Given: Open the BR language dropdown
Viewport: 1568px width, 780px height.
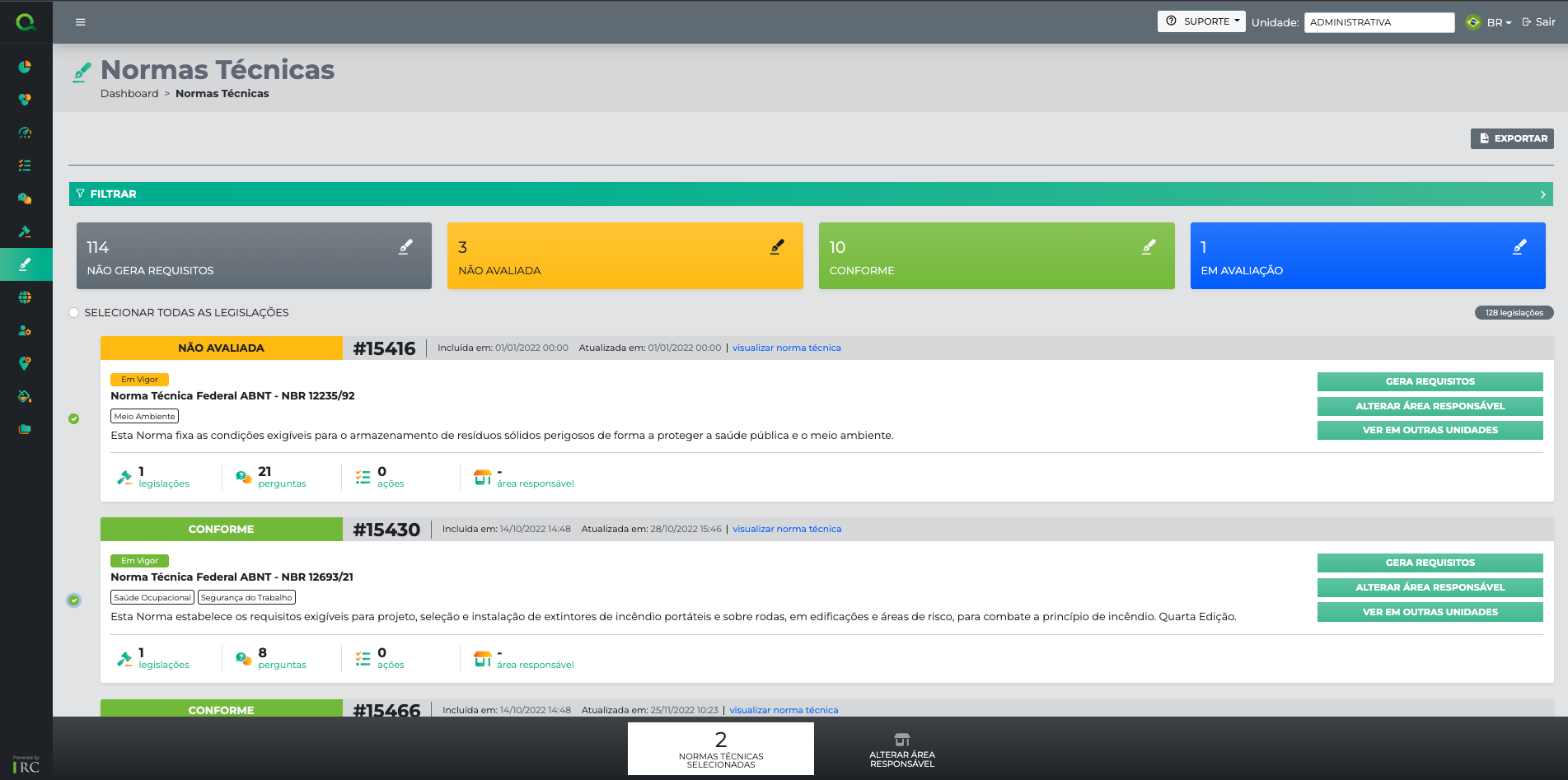Looking at the screenshot, I should click(x=1498, y=22).
